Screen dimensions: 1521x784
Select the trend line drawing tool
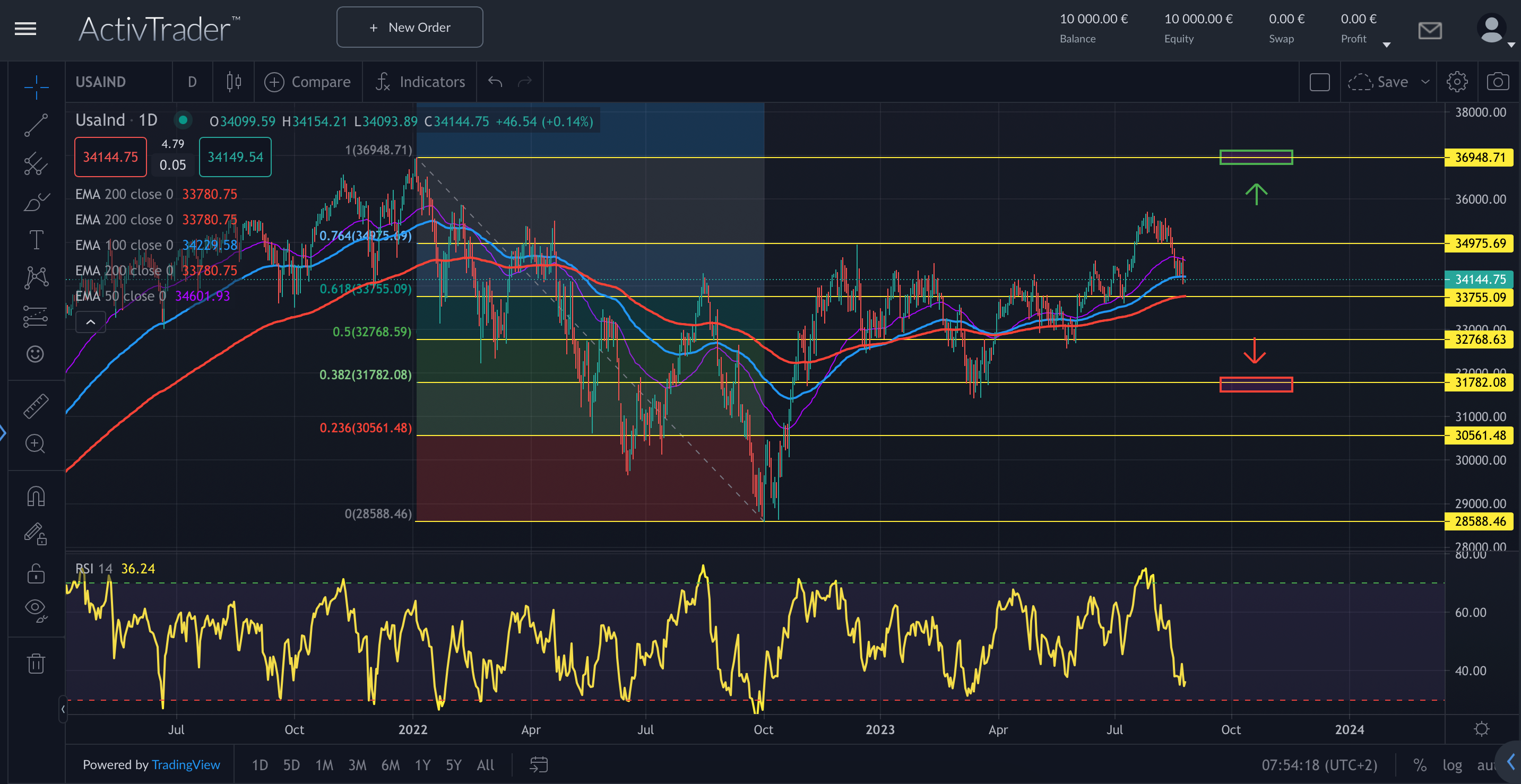coord(36,126)
